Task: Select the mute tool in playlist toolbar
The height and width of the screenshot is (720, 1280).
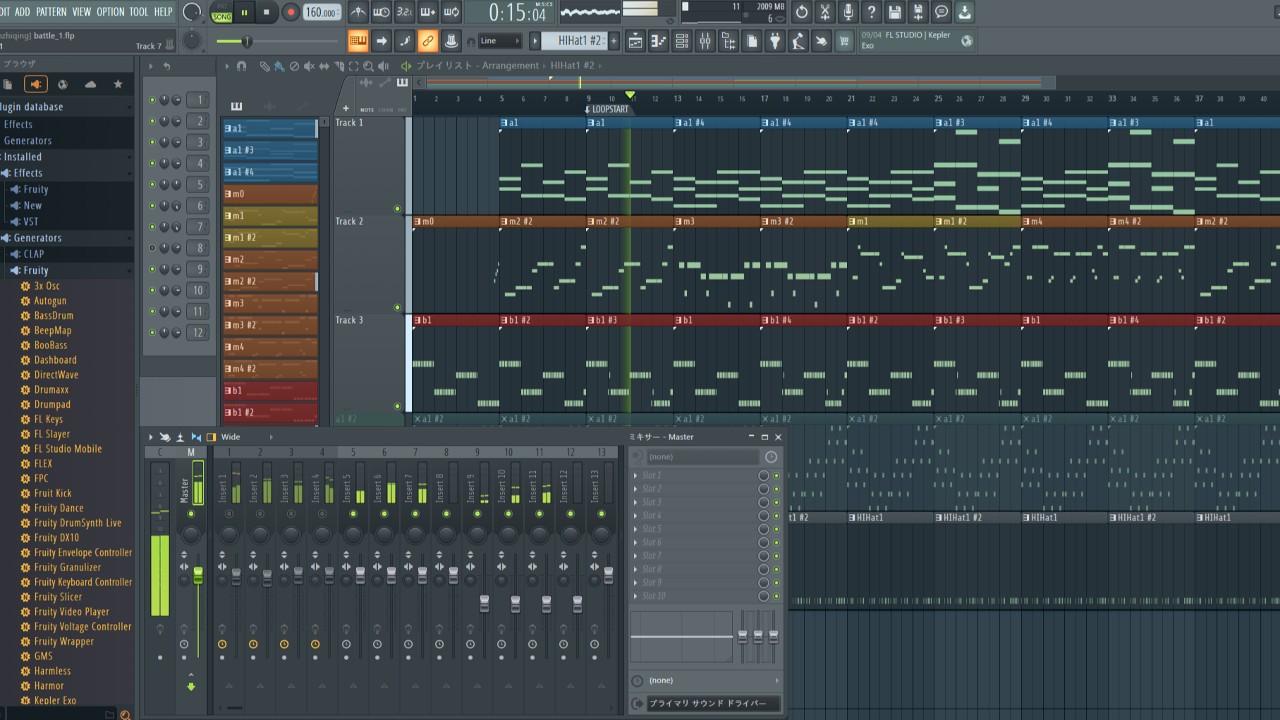Action: coord(309,66)
